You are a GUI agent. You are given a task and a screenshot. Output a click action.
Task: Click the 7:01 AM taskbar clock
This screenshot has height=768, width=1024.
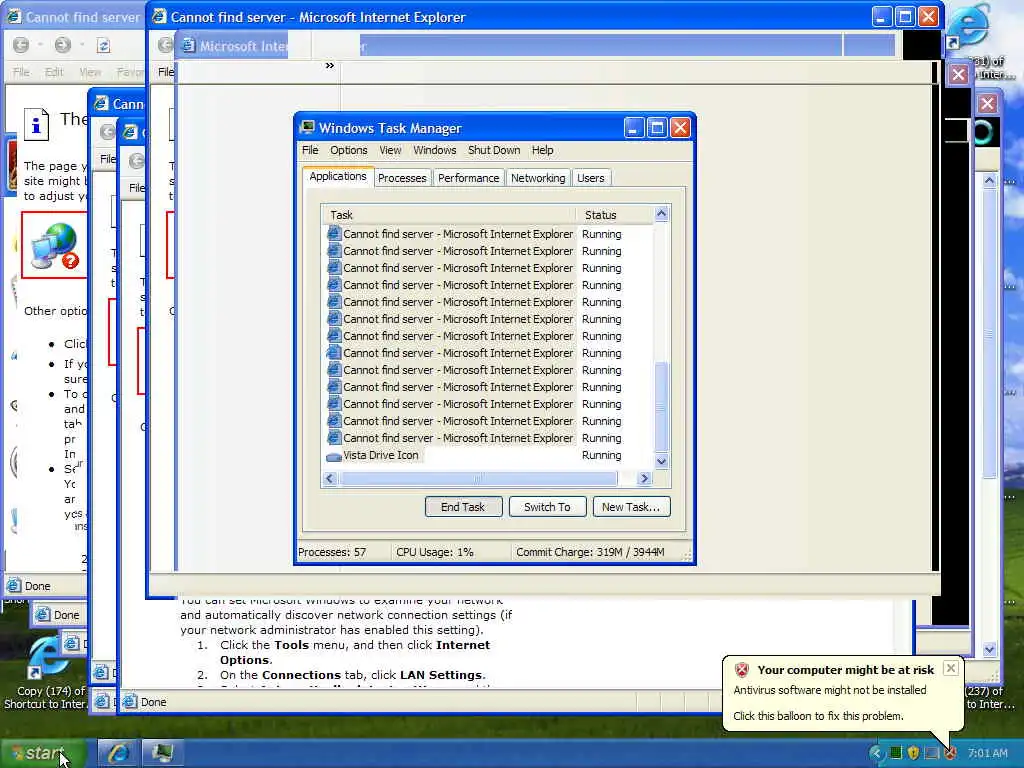987,753
